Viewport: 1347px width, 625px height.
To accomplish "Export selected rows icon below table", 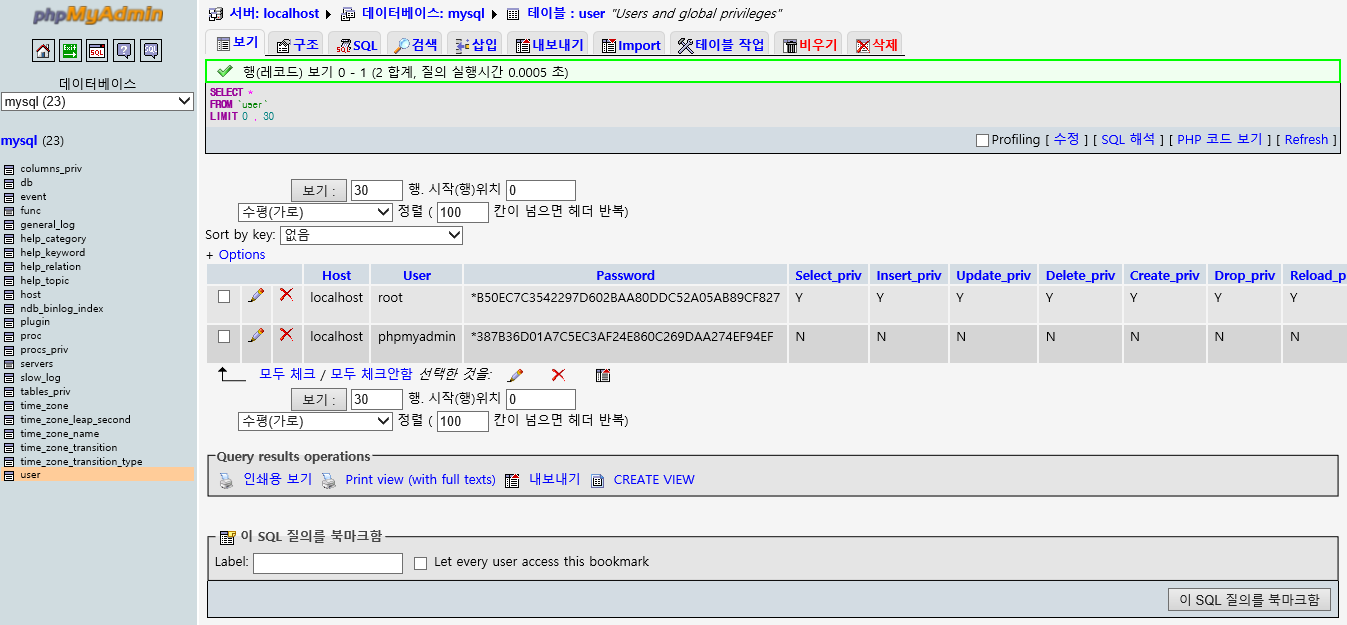I will click(603, 375).
